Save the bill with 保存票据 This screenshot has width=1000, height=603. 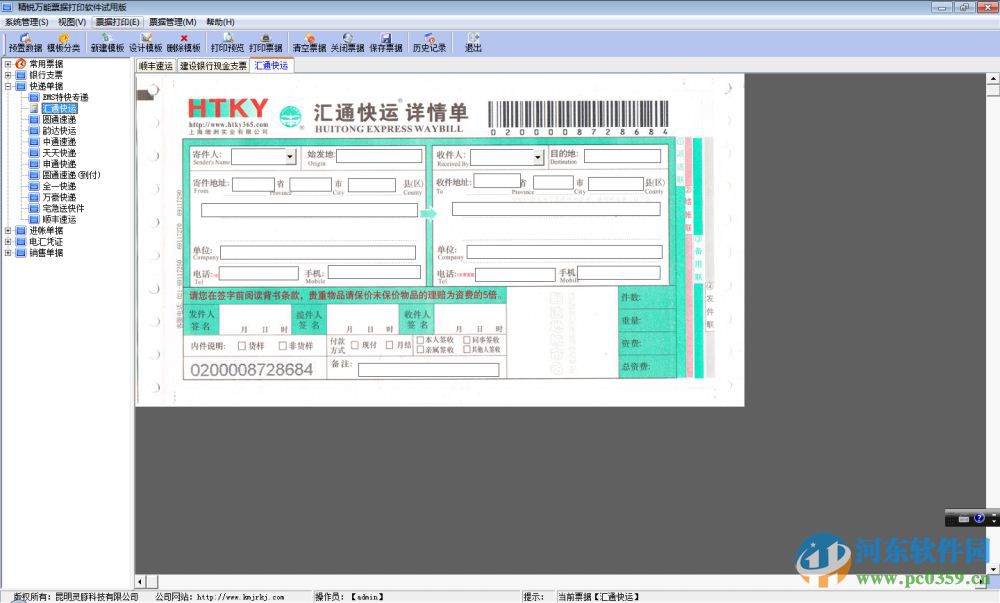pyautogui.click(x=386, y=43)
